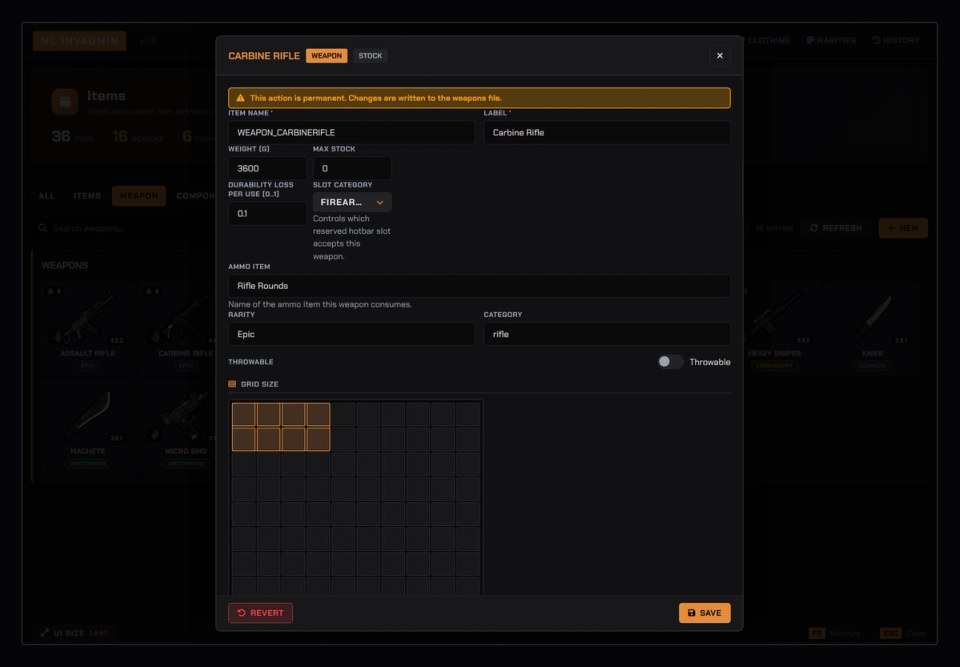The image size is (960, 667).
Task: Click the Slot Category chevron arrow
Action: [380, 202]
